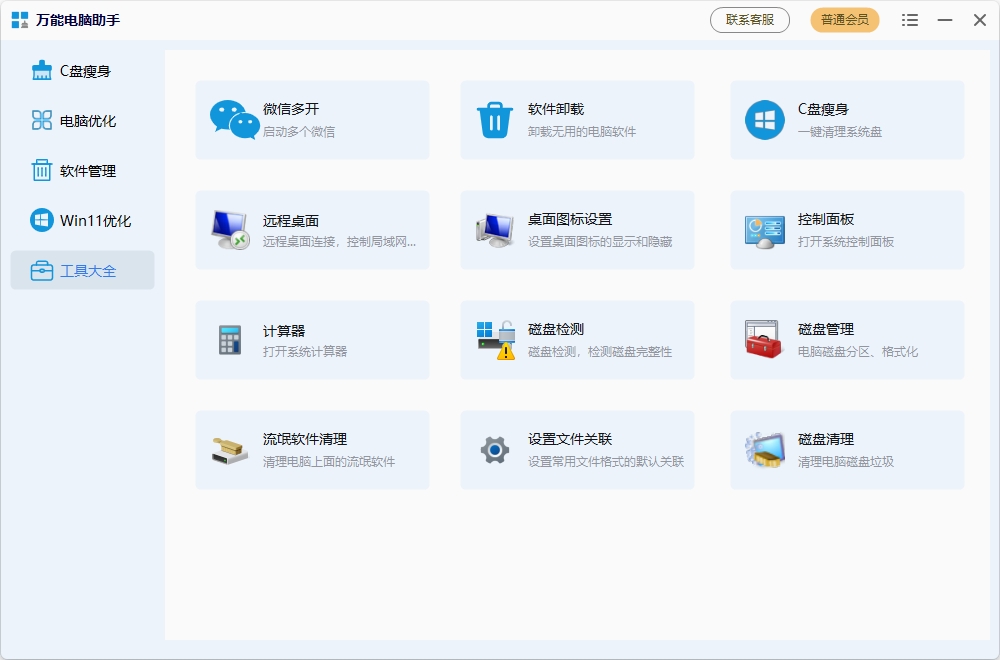Viewport: 1000px width, 660px height.
Task: Start 磁盘检测 disk check tool
Action: click(494, 340)
